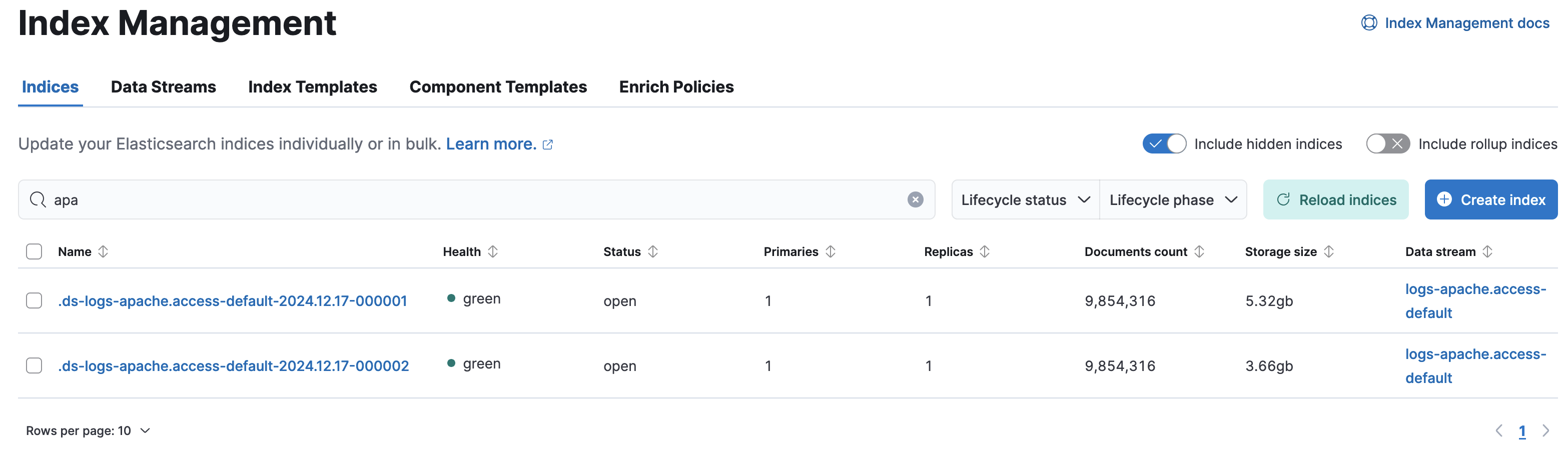Switch to the Data Streams tab

click(163, 87)
